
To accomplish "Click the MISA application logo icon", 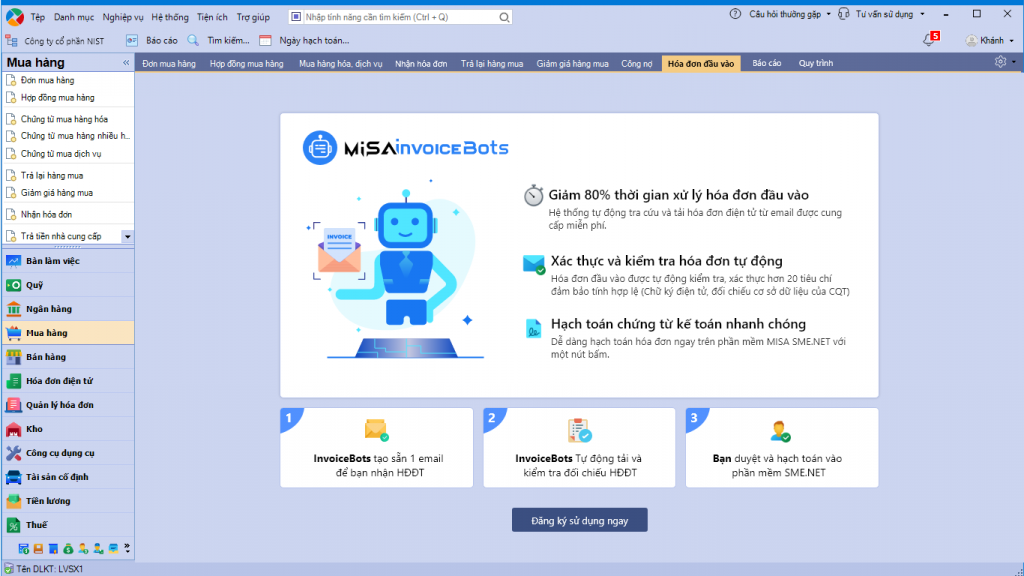I will coord(14,16).
